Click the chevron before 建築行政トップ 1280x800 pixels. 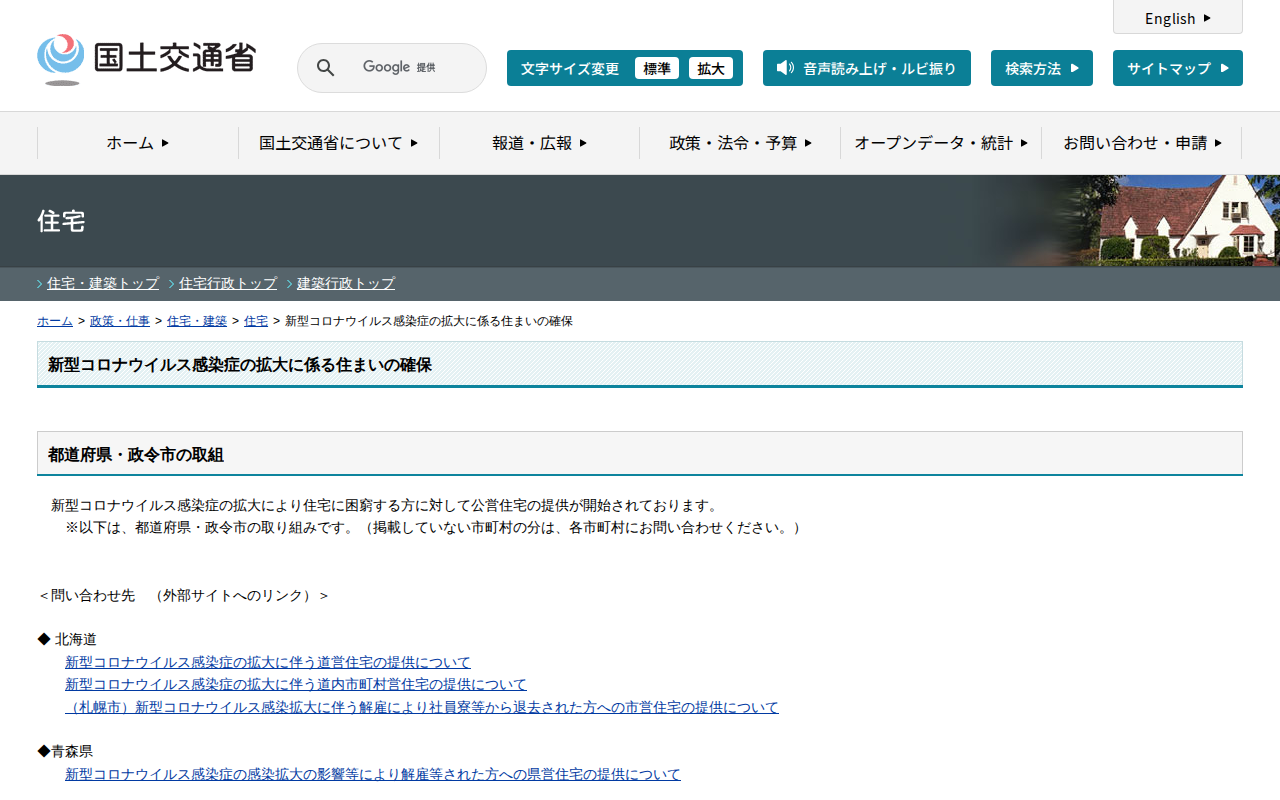(x=290, y=284)
